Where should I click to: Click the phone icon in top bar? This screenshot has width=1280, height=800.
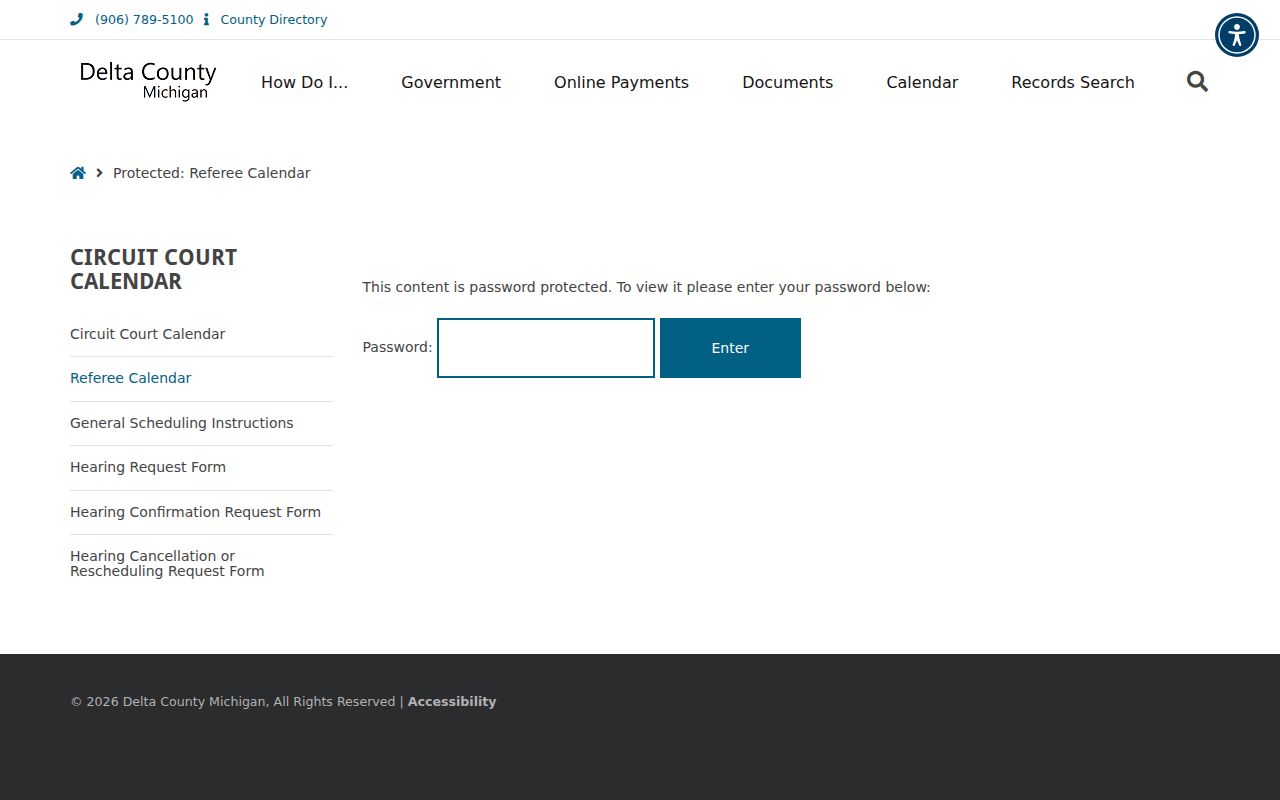[77, 19]
